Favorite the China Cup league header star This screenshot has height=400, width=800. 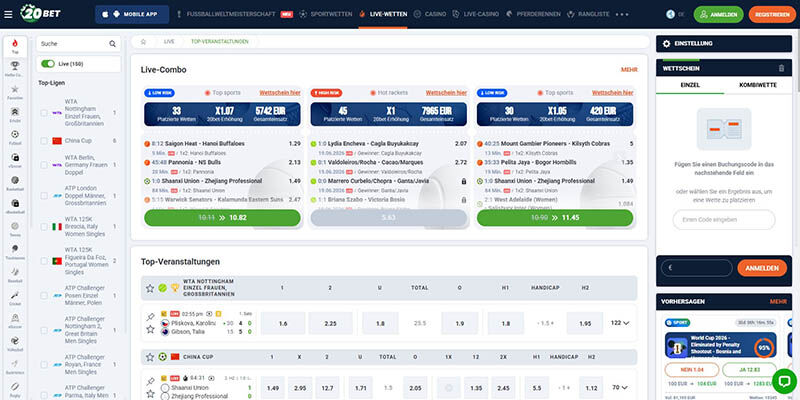(150, 357)
